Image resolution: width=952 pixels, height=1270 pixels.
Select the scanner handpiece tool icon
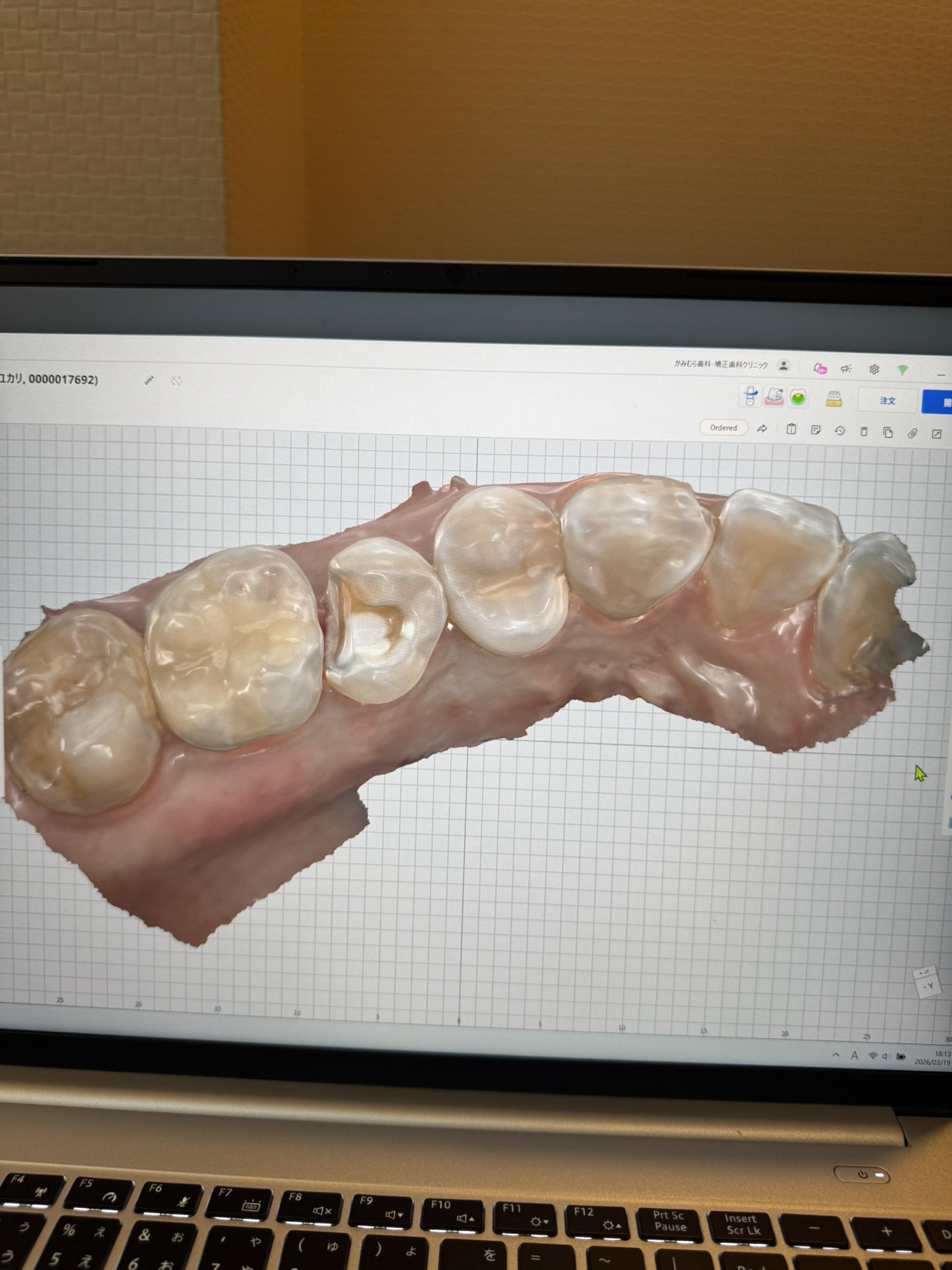750,397
